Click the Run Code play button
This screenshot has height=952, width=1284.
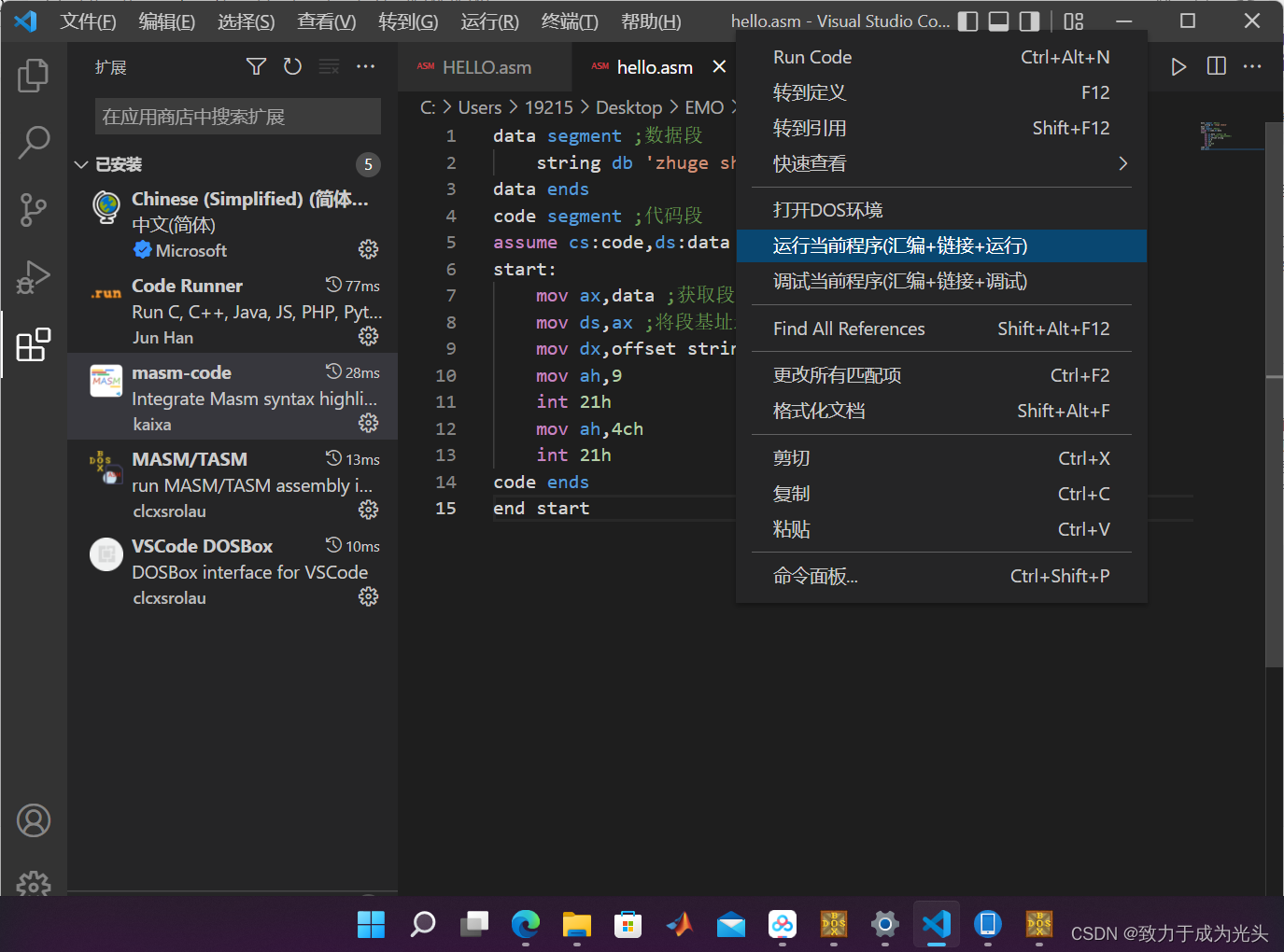[1178, 66]
